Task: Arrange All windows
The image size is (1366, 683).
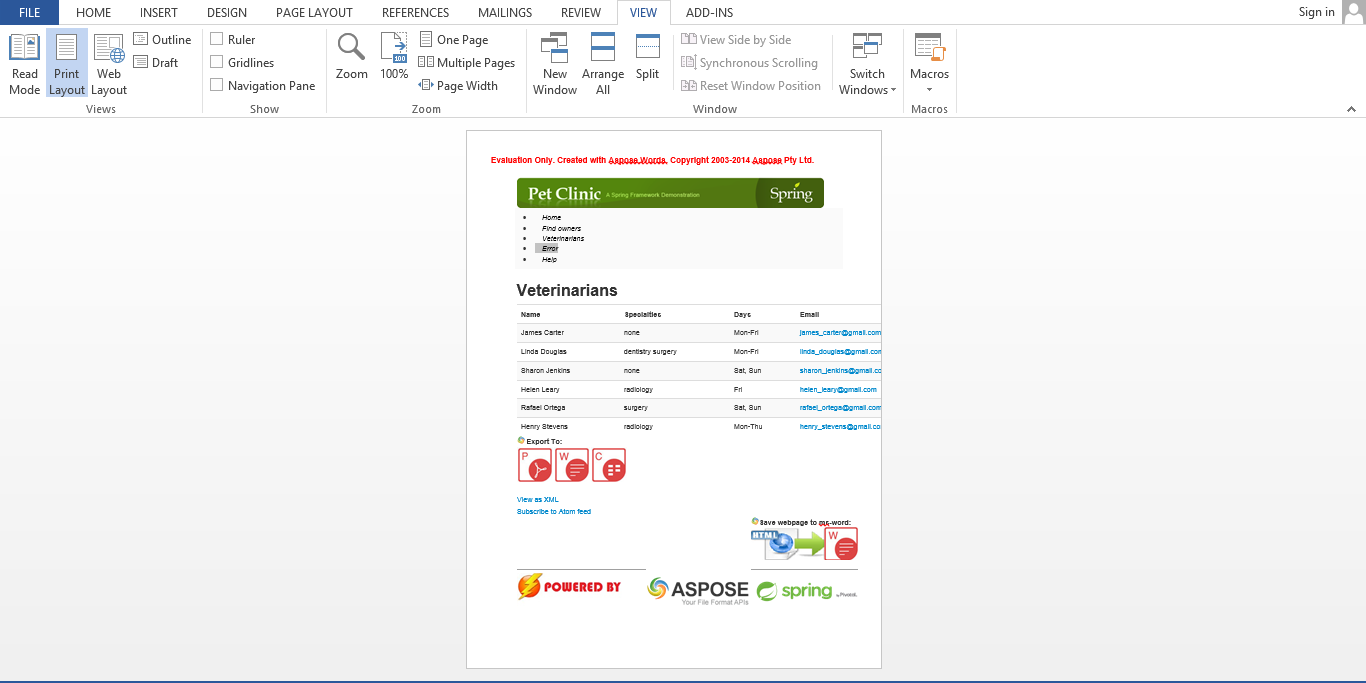Action: 603,64
